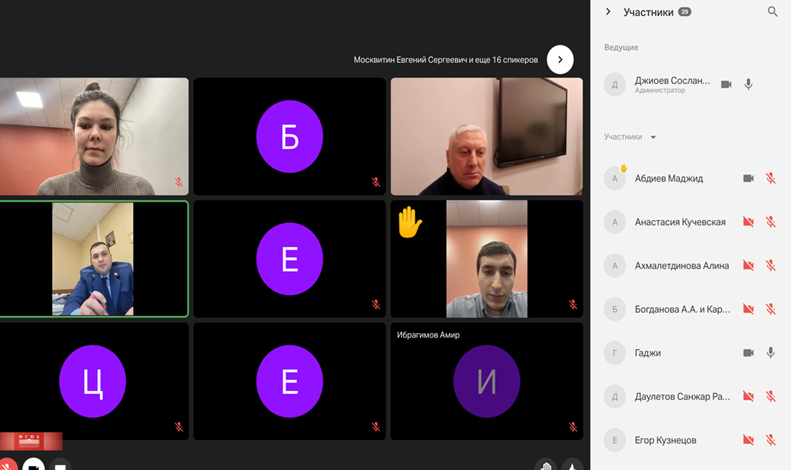Select Абдиев Маджид participant entry
791x470 pixels.
[x=668, y=178]
